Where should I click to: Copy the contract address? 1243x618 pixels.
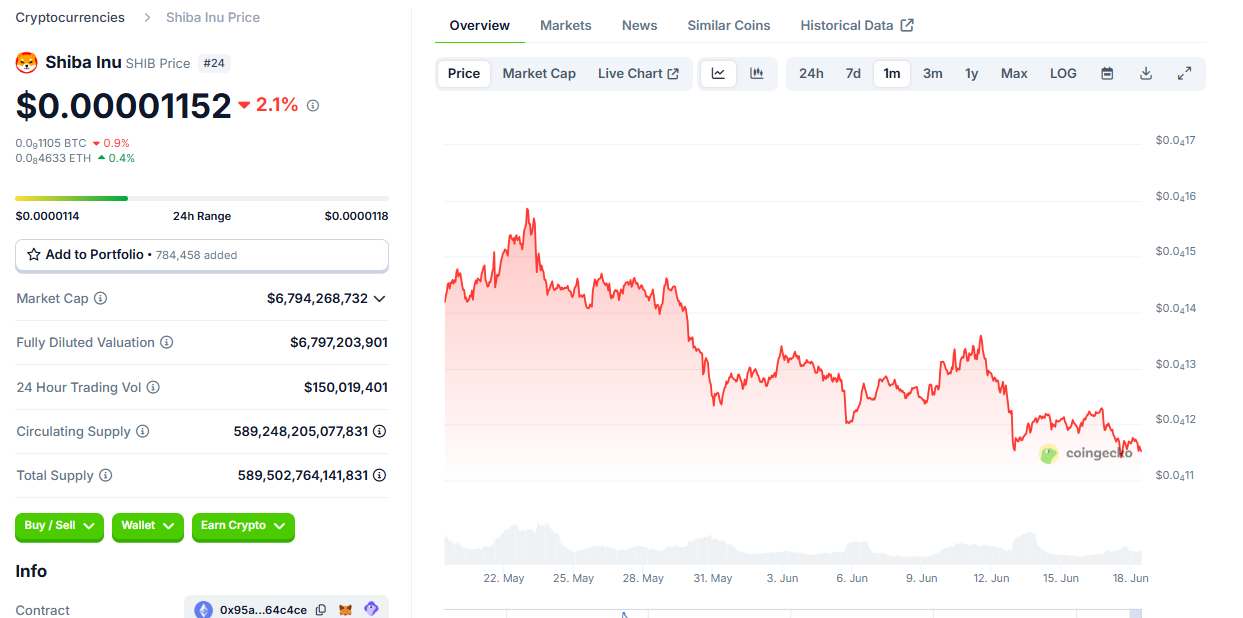[x=321, y=609]
